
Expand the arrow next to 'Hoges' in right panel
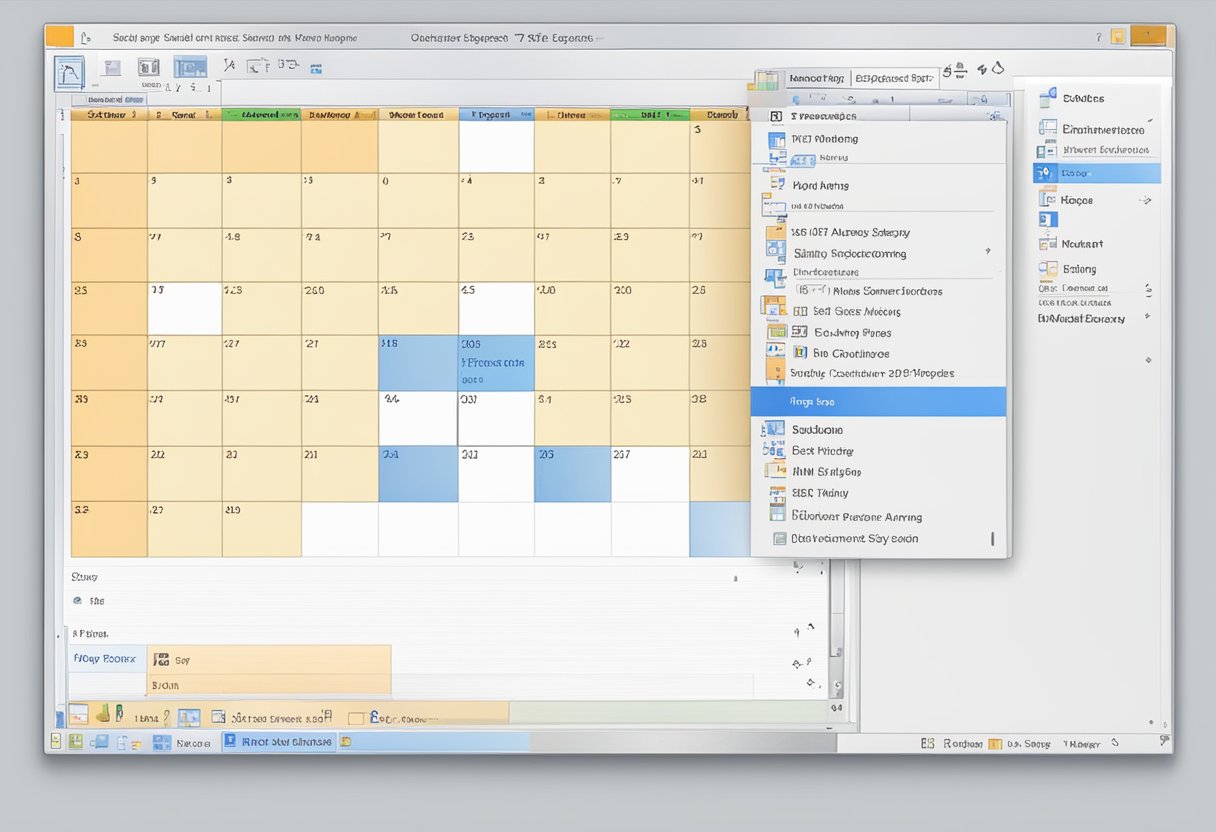(1146, 201)
